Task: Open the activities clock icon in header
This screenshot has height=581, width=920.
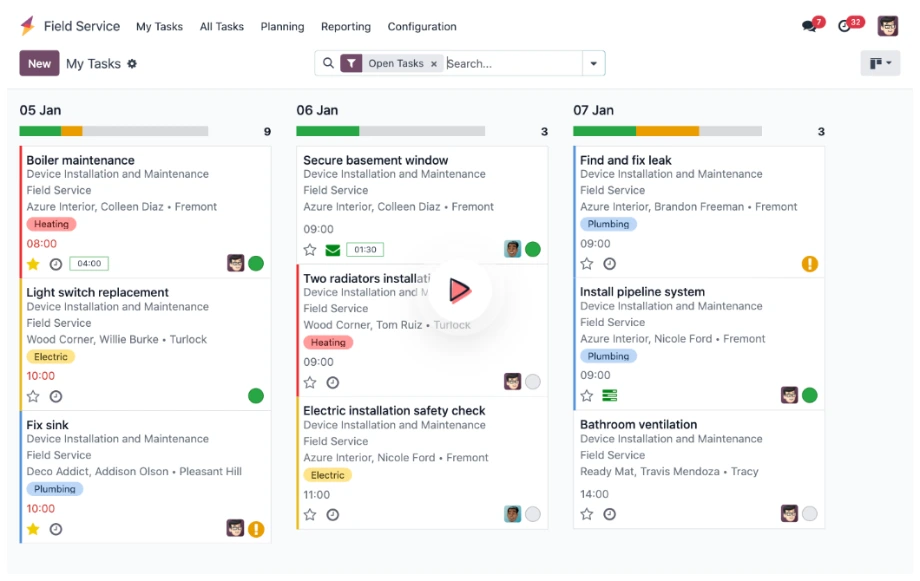Action: pos(846,26)
